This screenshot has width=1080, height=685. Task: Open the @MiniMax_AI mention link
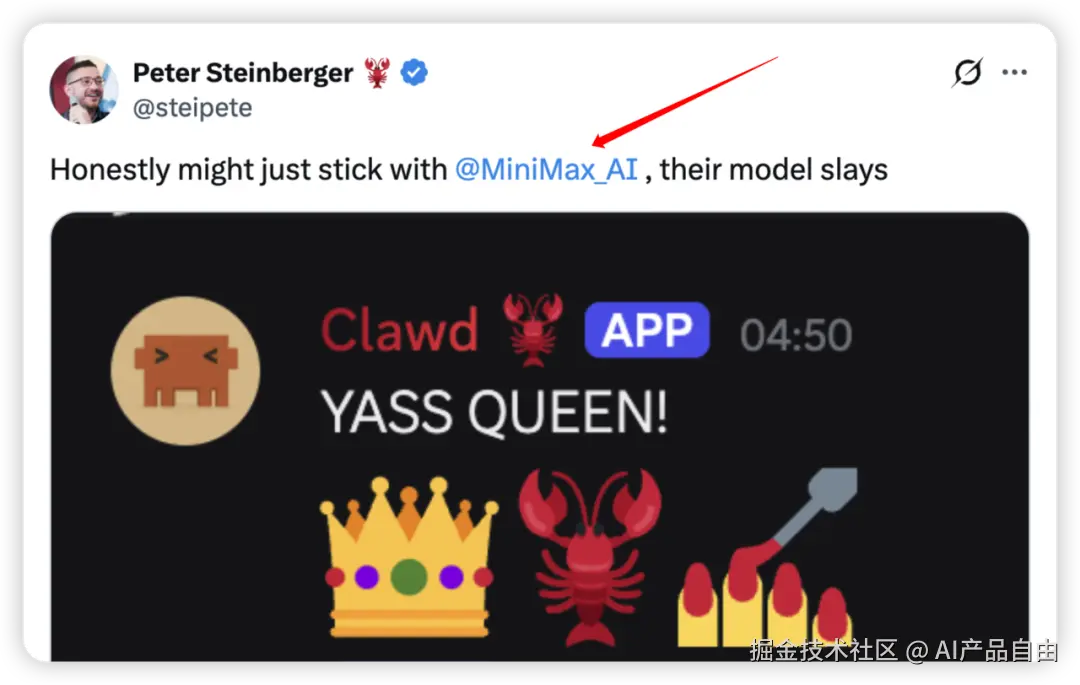point(546,169)
